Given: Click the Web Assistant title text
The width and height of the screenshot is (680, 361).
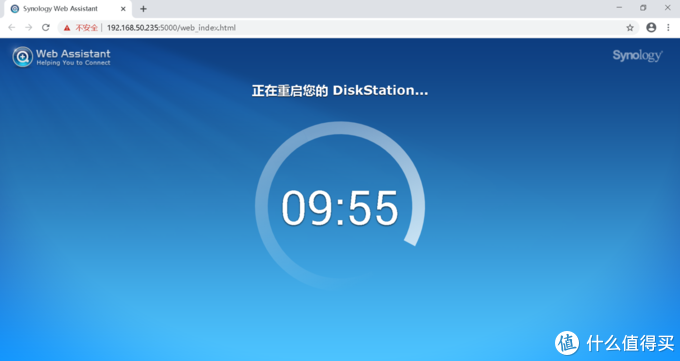Looking at the screenshot, I should coord(73,53).
